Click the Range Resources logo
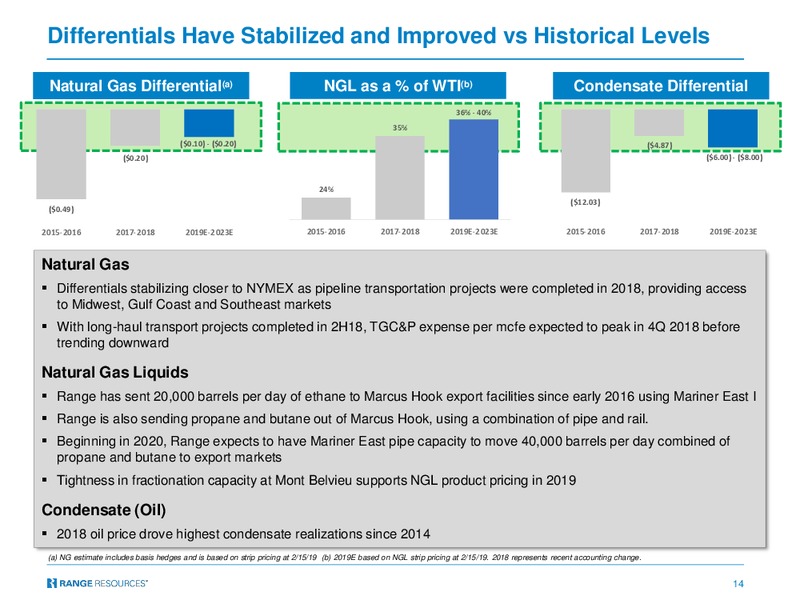 [x=97, y=583]
